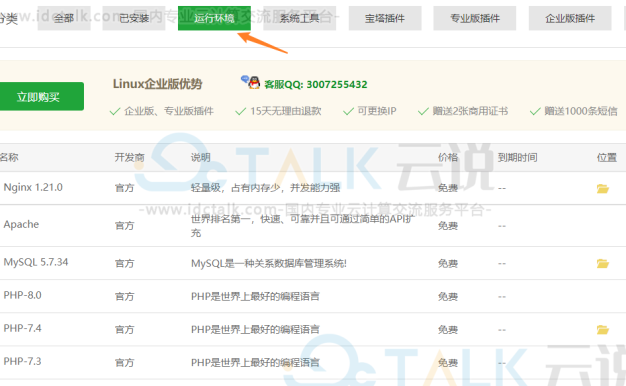Open folder icon for PHP-7.4
The height and width of the screenshot is (386, 626).
point(602,330)
